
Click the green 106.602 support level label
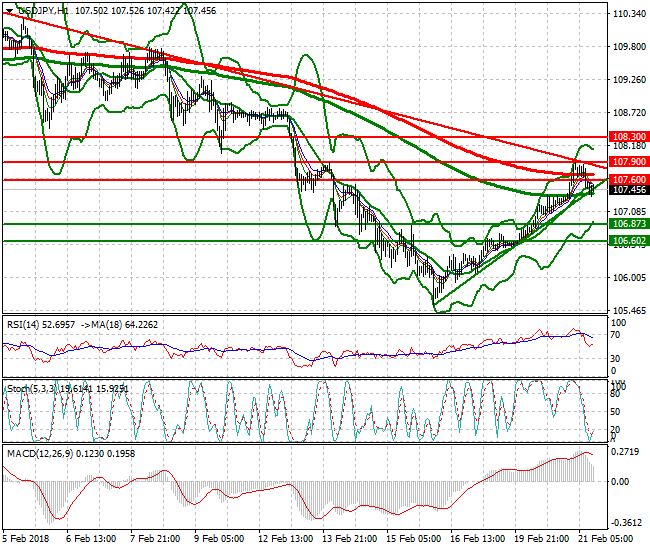tap(629, 241)
